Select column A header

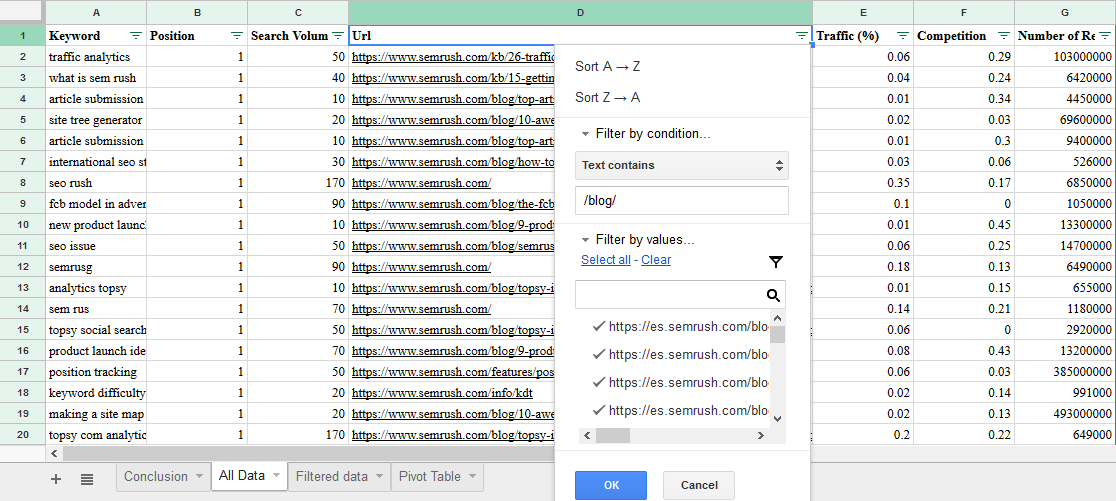tap(97, 12)
